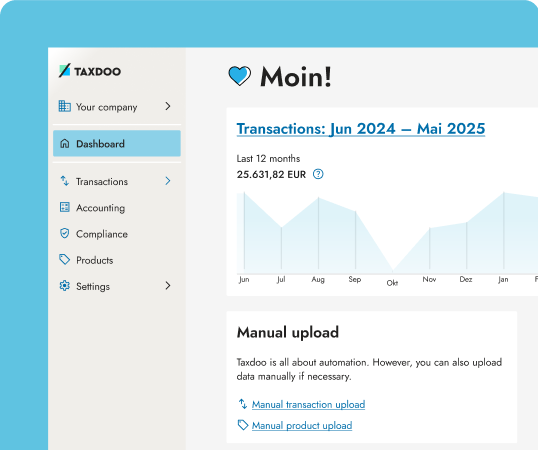Click the blue heart icon next to Moin!
This screenshot has height=450, width=538.
pyautogui.click(x=239, y=76)
